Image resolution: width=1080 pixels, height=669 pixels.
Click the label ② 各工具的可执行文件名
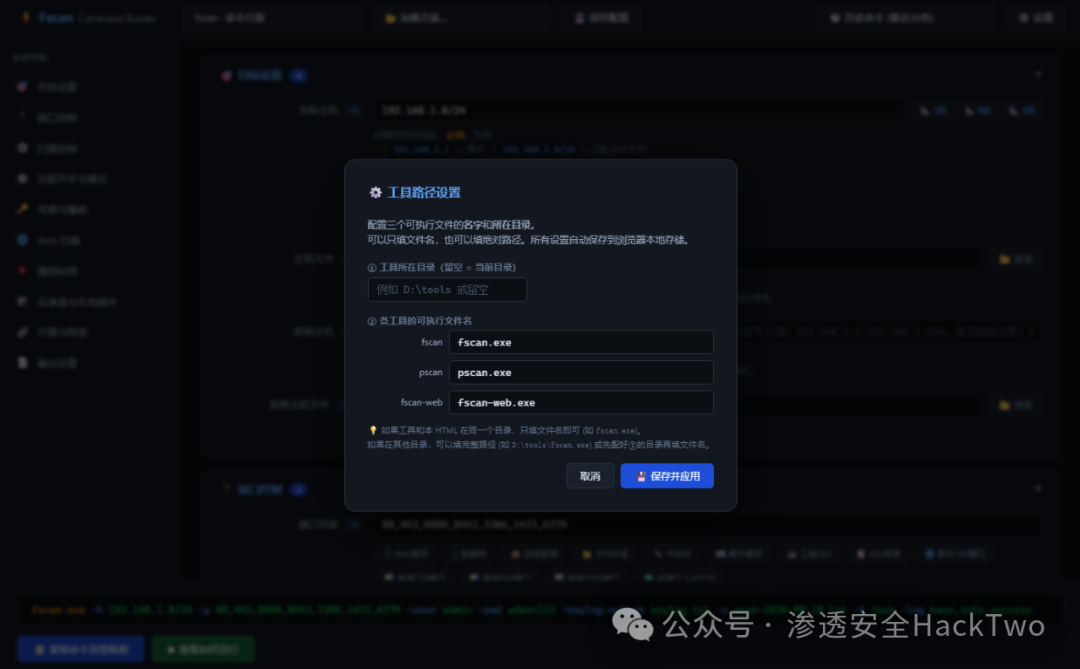click(419, 321)
